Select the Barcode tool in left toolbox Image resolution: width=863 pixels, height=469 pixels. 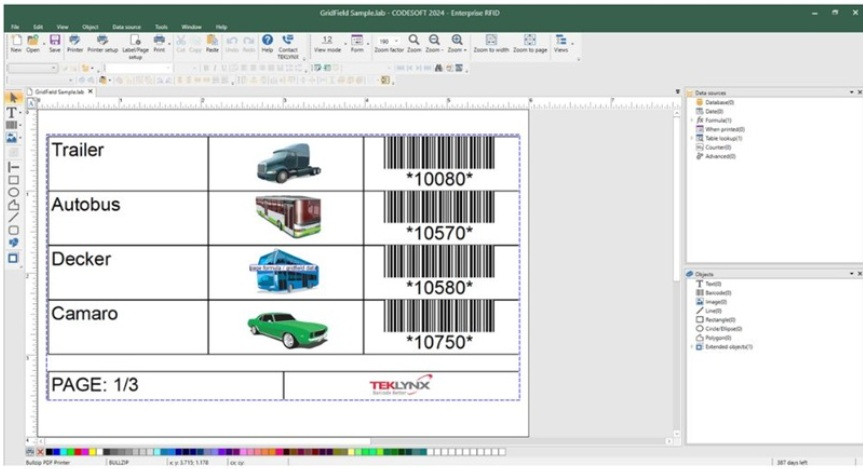coord(12,125)
